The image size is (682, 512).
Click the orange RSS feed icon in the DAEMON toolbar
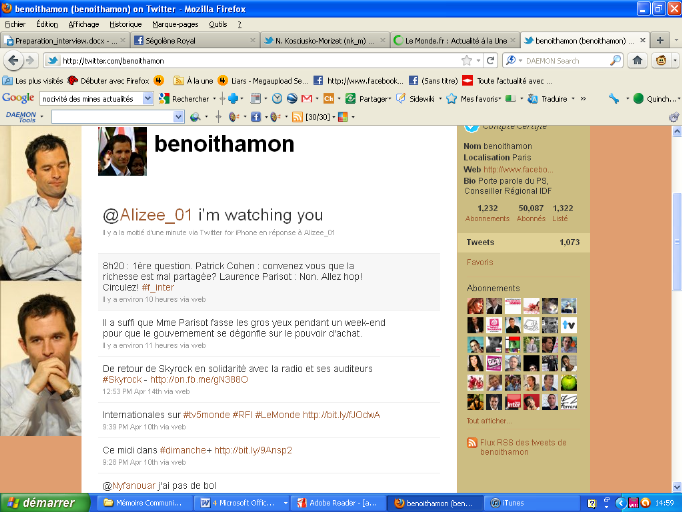click(x=298, y=117)
